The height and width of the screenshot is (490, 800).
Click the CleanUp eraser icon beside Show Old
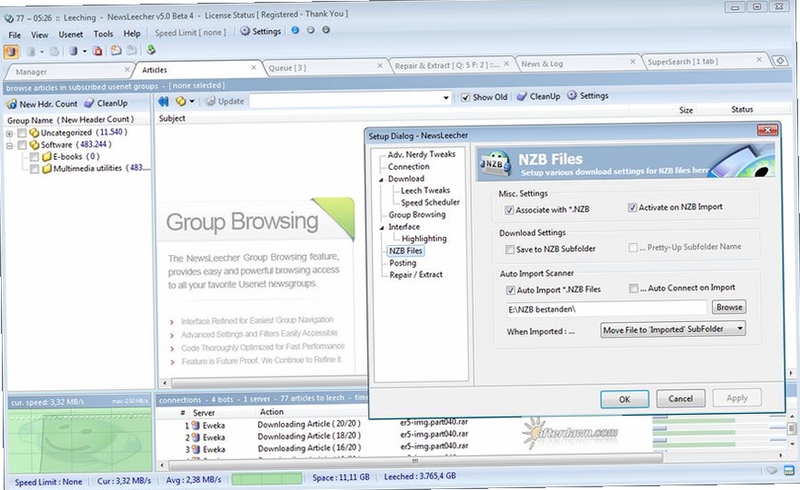tap(521, 96)
